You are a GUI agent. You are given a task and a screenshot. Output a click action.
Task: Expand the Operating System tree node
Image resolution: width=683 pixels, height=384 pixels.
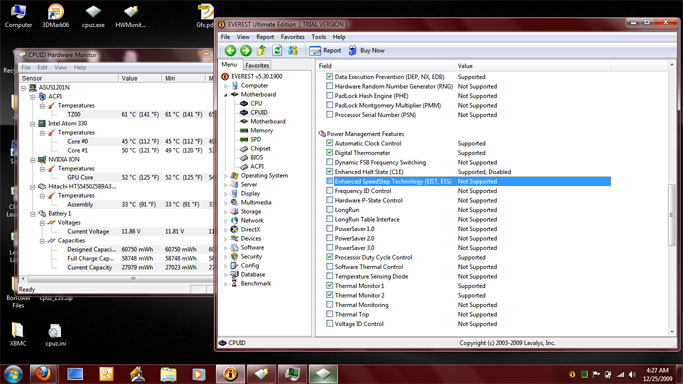pos(226,176)
